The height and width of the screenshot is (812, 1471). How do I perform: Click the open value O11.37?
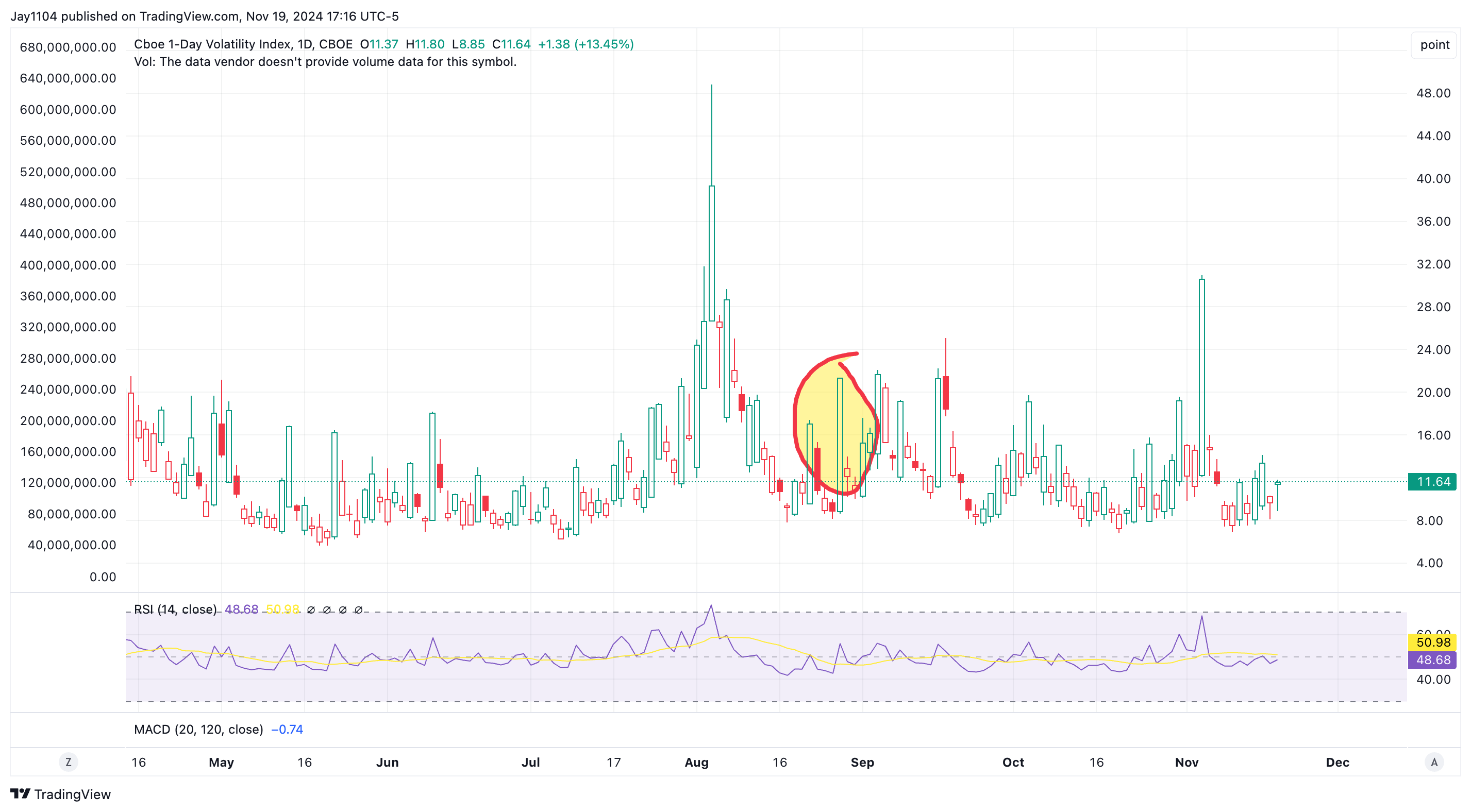379,44
